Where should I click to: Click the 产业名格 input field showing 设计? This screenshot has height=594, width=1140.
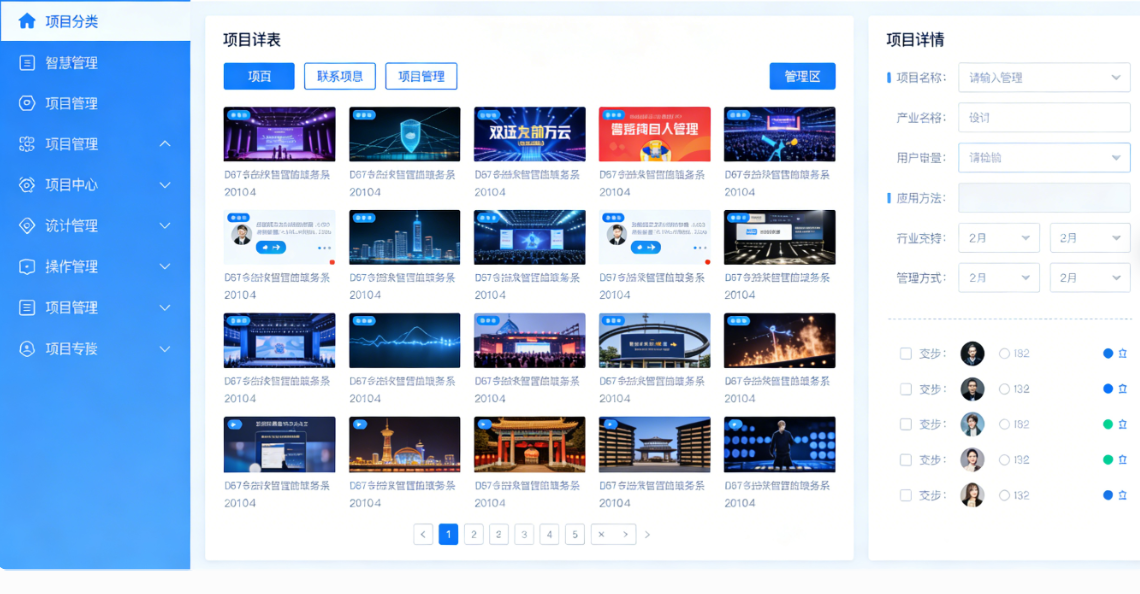[x=1044, y=118]
